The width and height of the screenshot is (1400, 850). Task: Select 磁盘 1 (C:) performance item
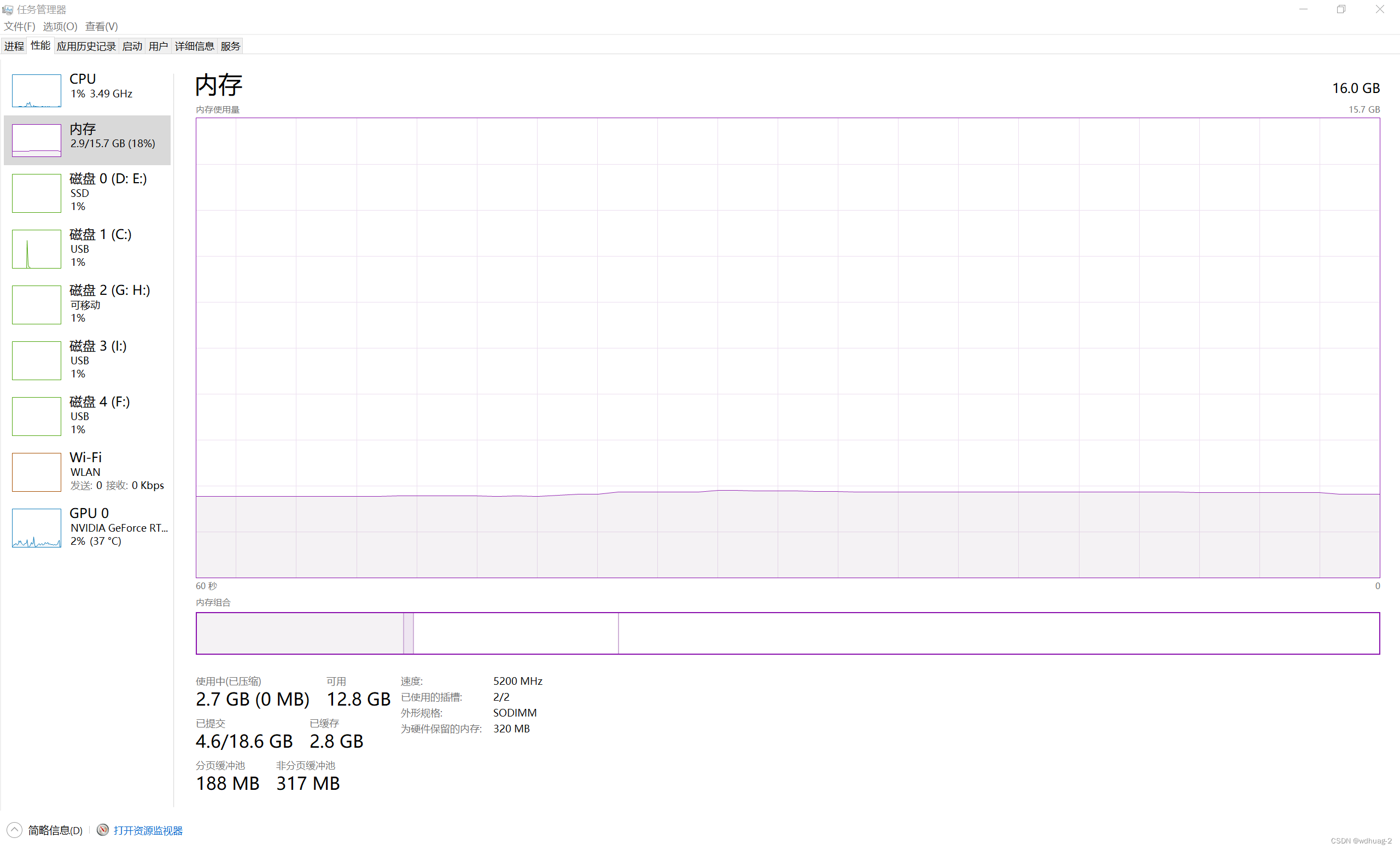point(87,248)
